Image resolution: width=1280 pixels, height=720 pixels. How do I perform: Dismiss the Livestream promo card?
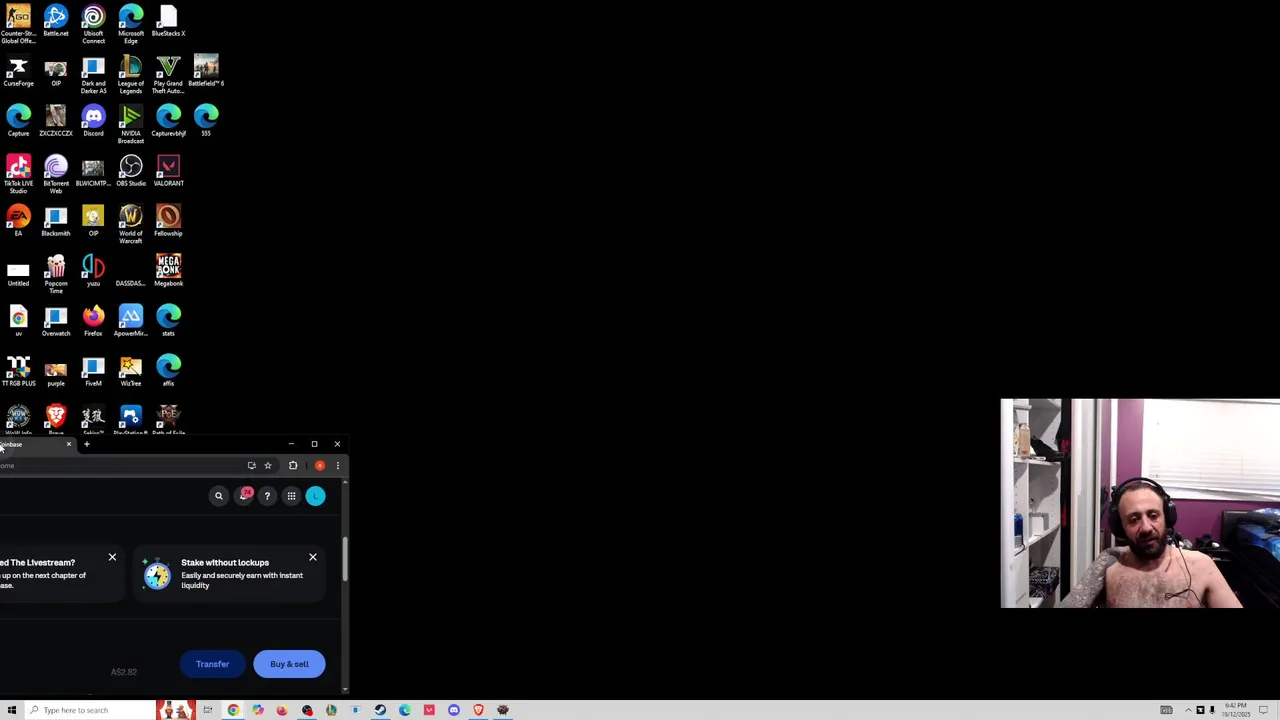pyautogui.click(x=112, y=557)
